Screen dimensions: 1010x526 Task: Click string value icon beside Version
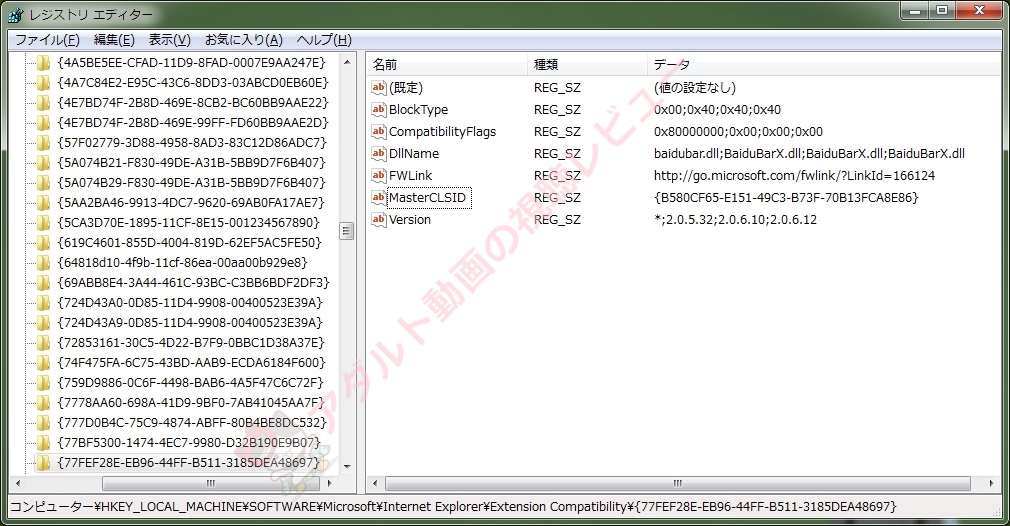pos(379,218)
